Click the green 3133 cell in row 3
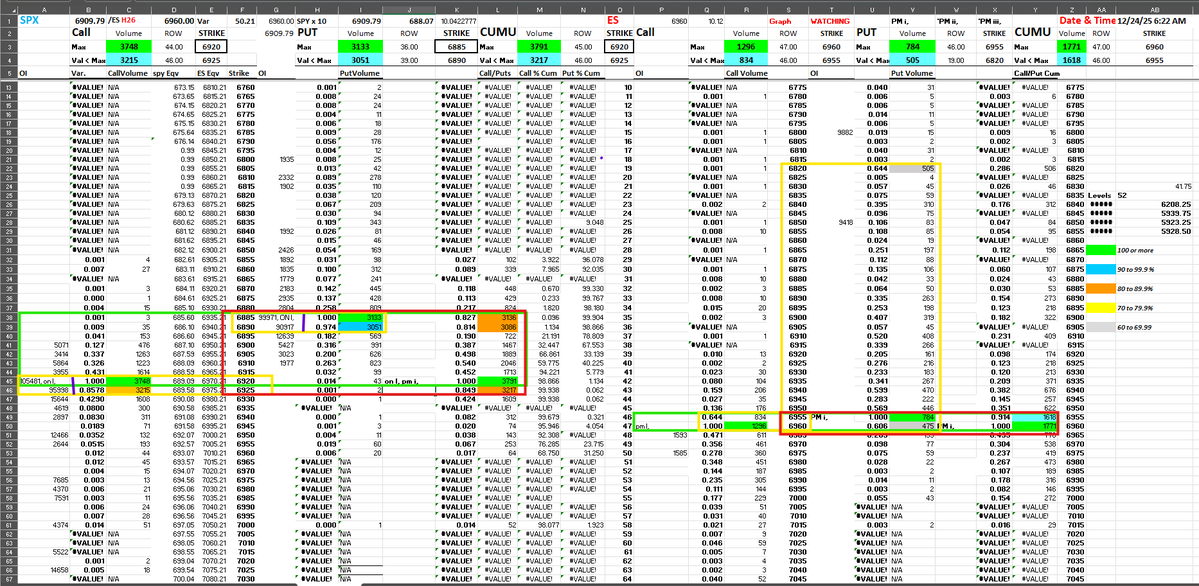This screenshot has width=1199, height=586. 359,47
